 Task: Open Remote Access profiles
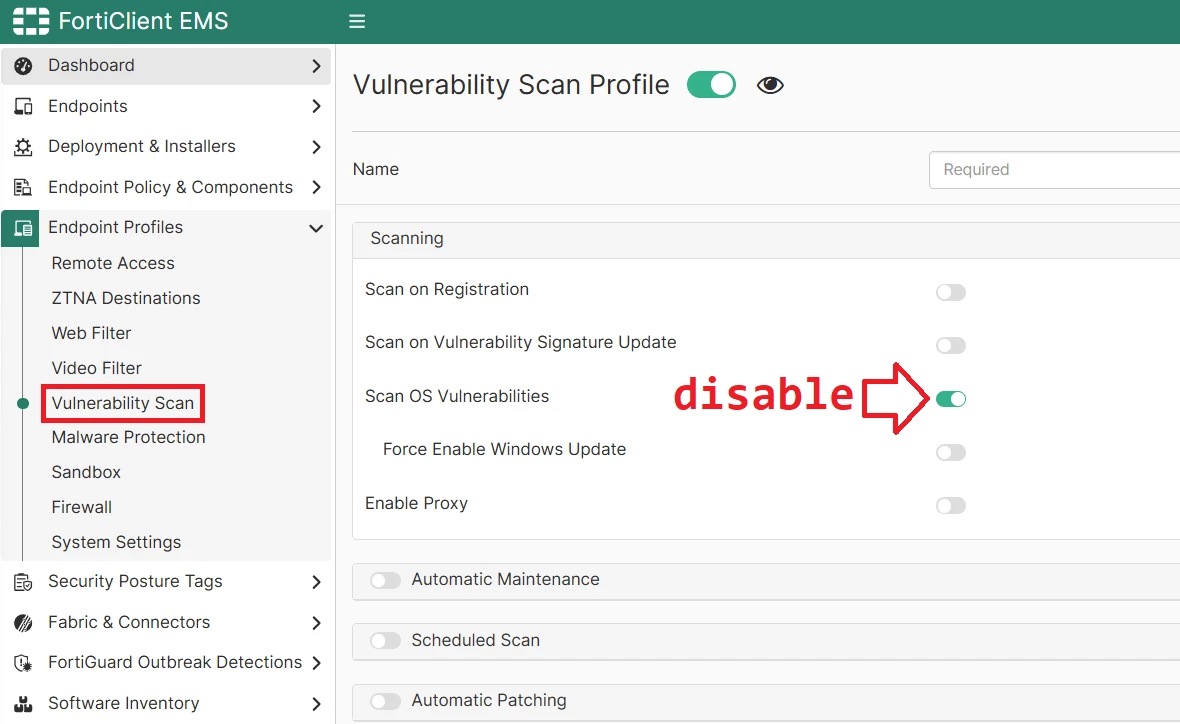[x=113, y=263]
